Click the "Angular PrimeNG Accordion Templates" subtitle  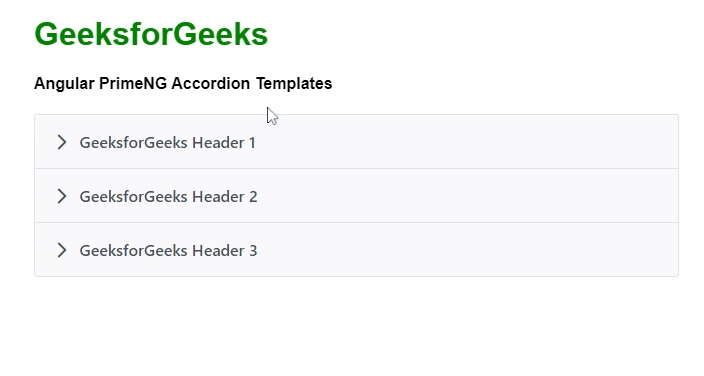pyautogui.click(x=183, y=84)
